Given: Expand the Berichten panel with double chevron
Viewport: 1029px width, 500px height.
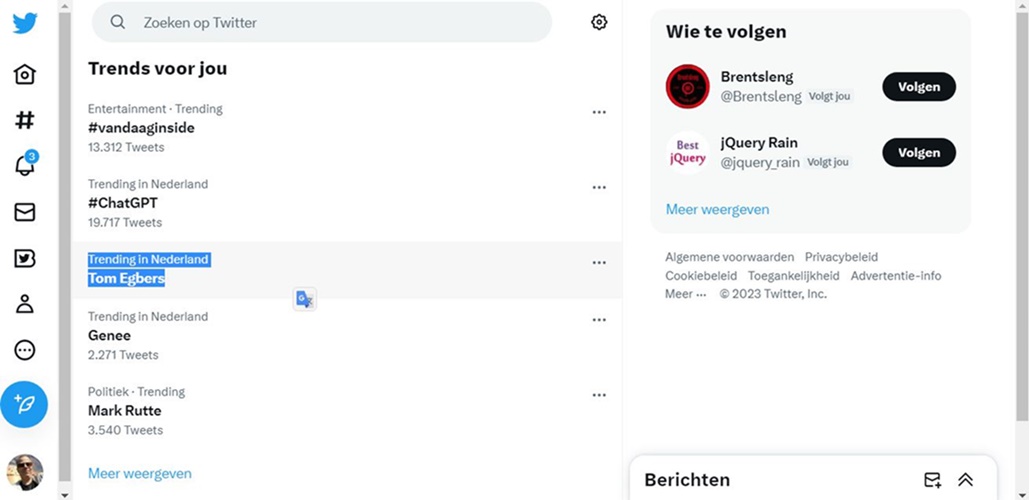Looking at the screenshot, I should click(965, 480).
